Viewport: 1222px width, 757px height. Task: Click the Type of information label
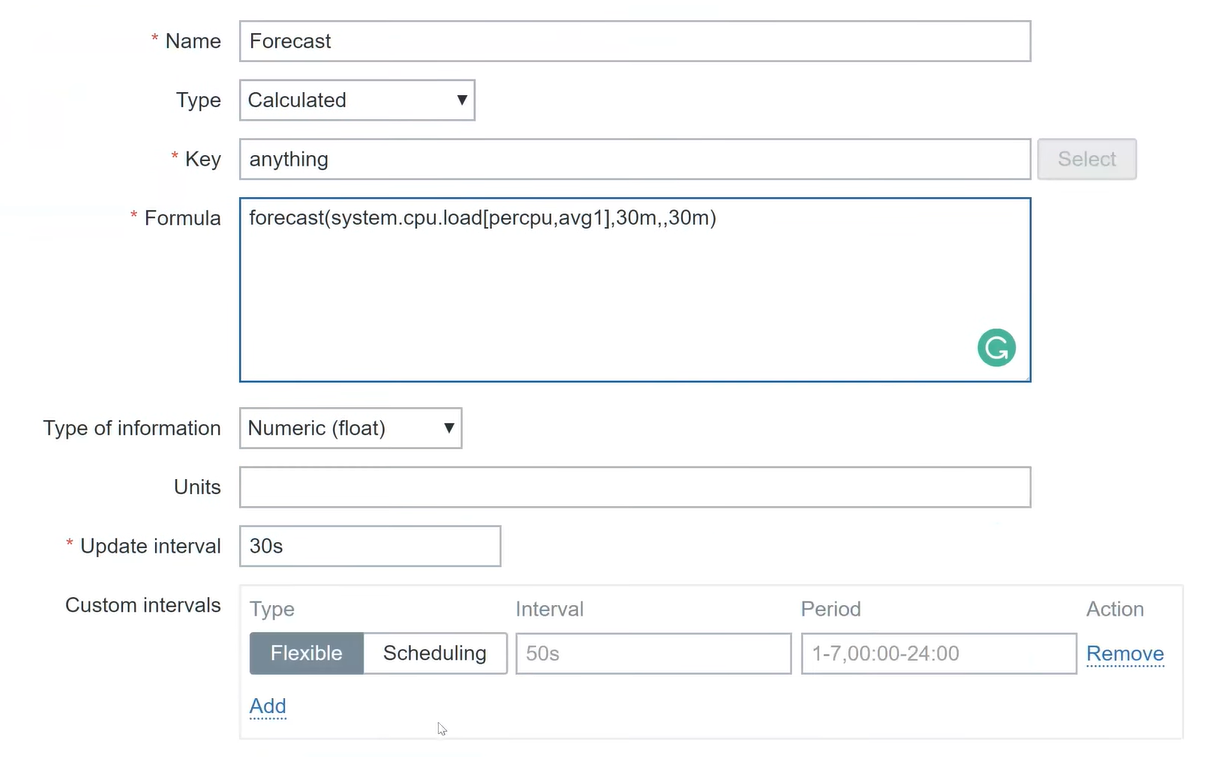coord(132,428)
